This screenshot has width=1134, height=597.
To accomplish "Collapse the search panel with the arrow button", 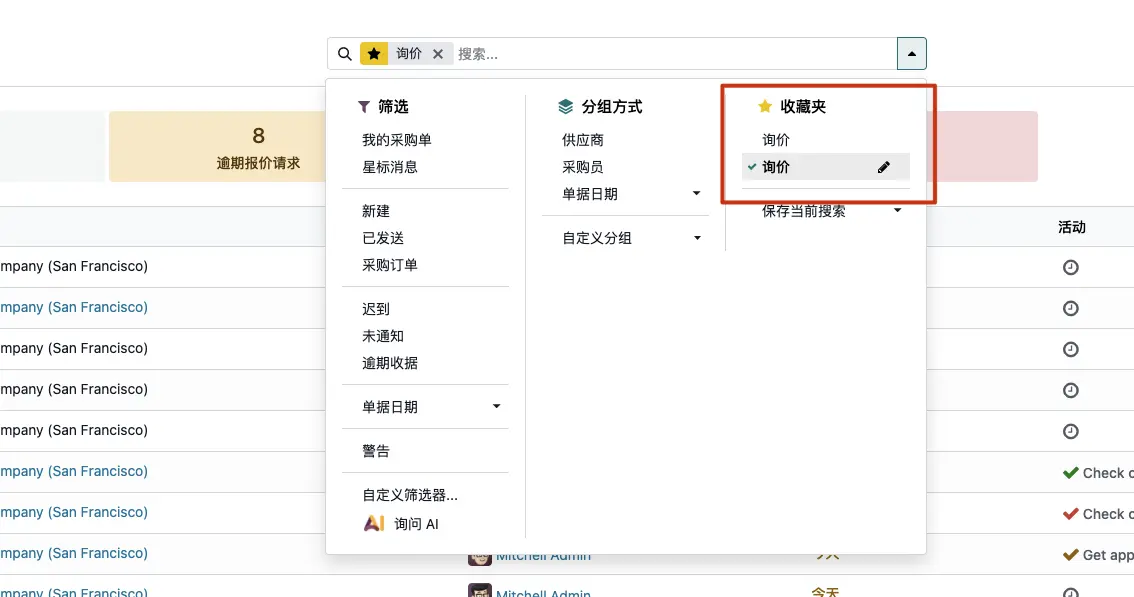I will (x=911, y=52).
